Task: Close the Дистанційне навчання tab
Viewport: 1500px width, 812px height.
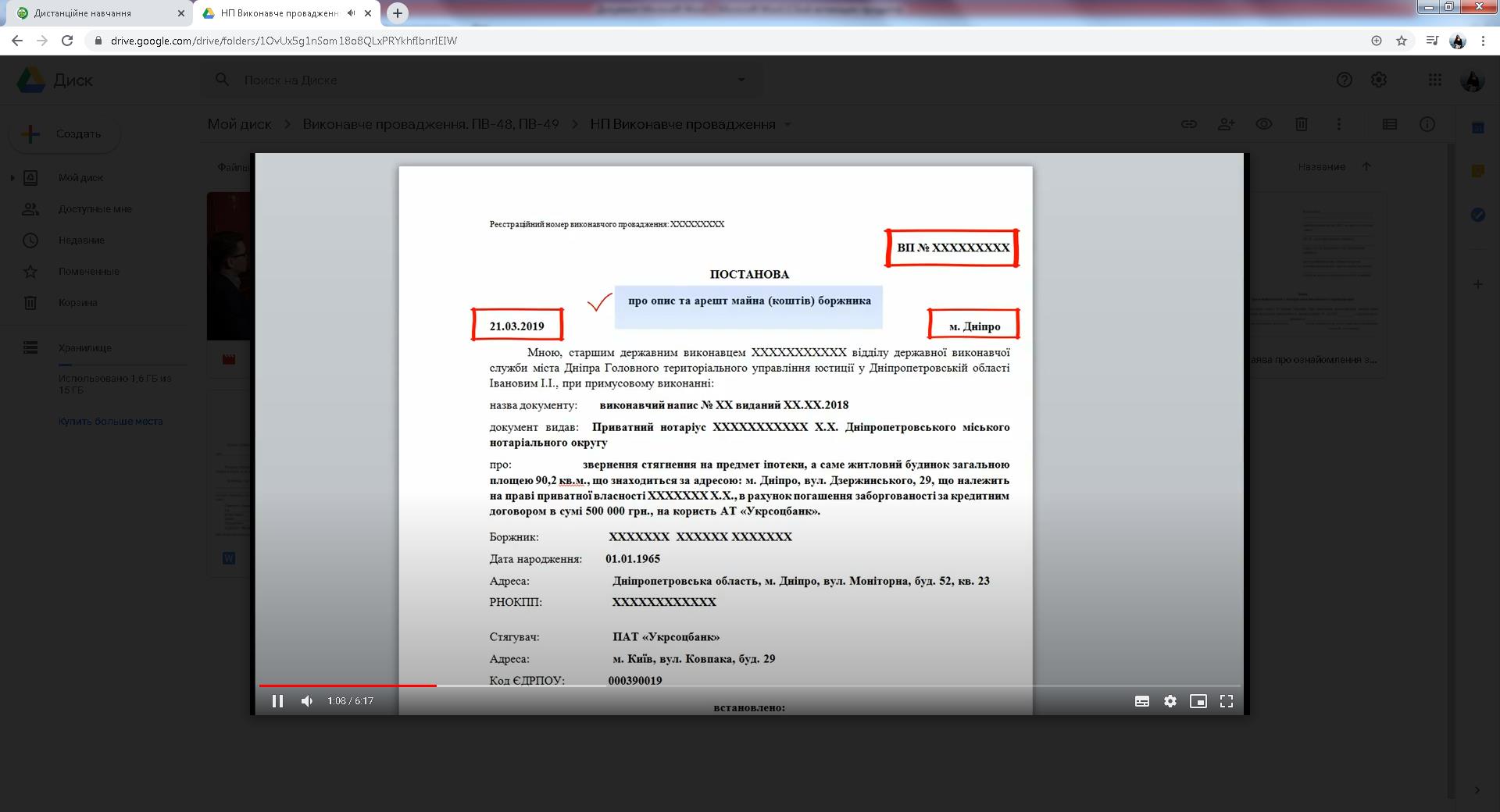Action: coord(180,13)
